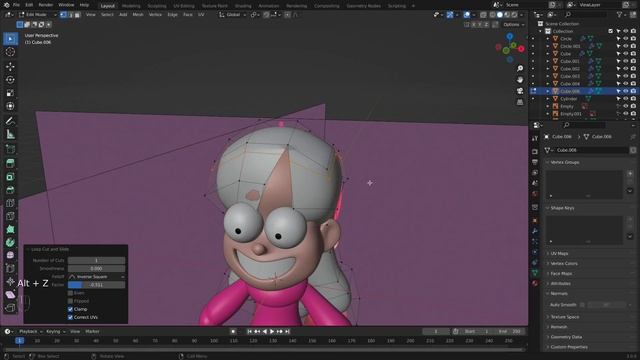Viewport: 640px width, 360px height.
Task: Click the Smoothness value field
Action: click(96, 269)
